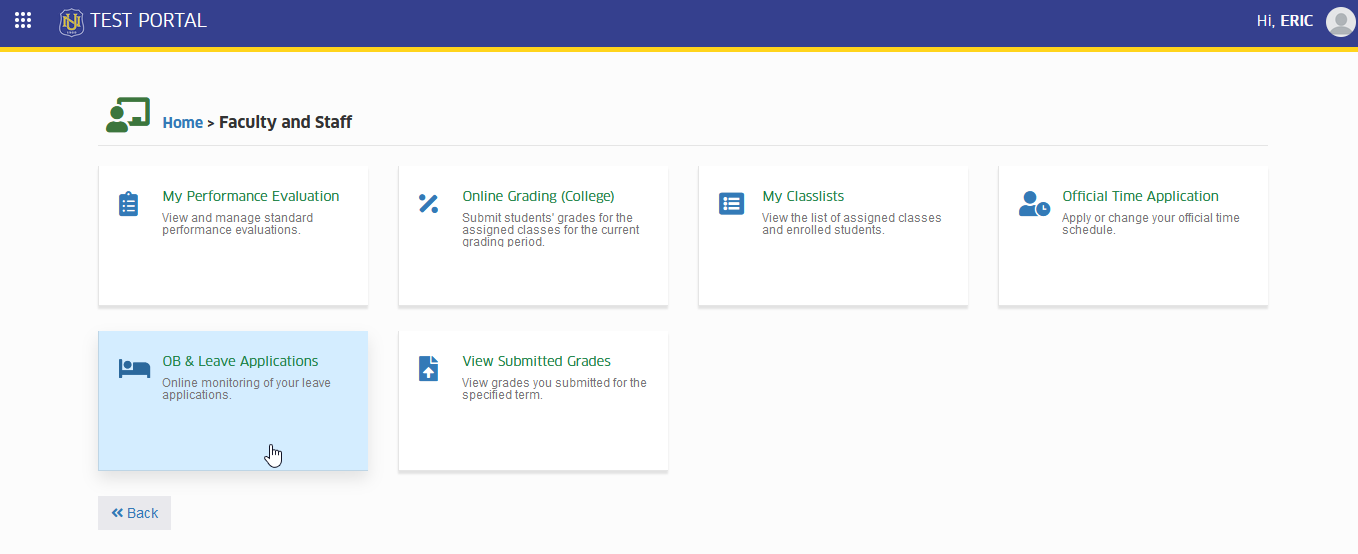Click 'Submit students' grades for the assigned classes' description
The height and width of the screenshot is (554, 1358).
tap(551, 230)
